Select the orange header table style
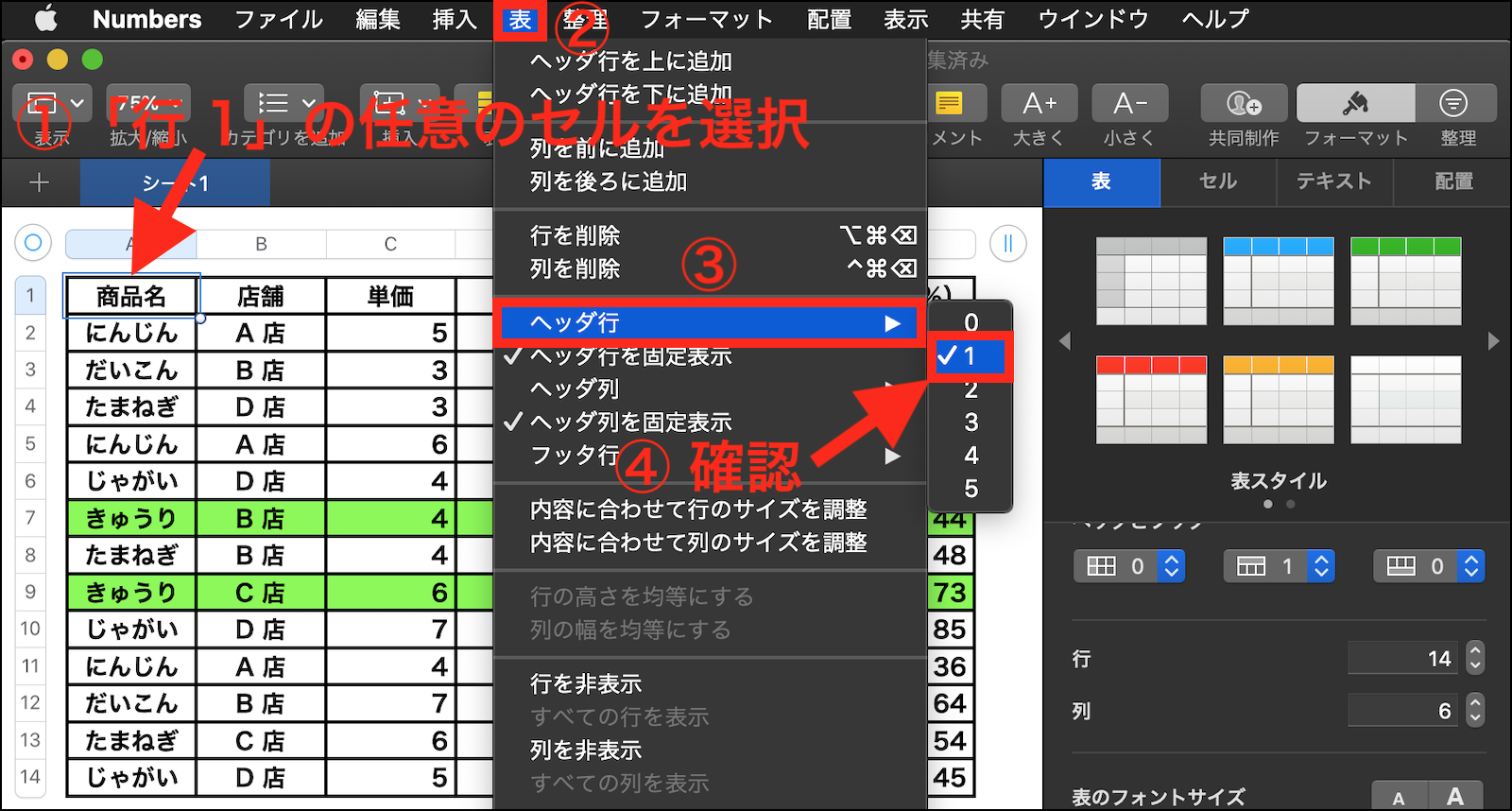1512x811 pixels. click(1279, 400)
